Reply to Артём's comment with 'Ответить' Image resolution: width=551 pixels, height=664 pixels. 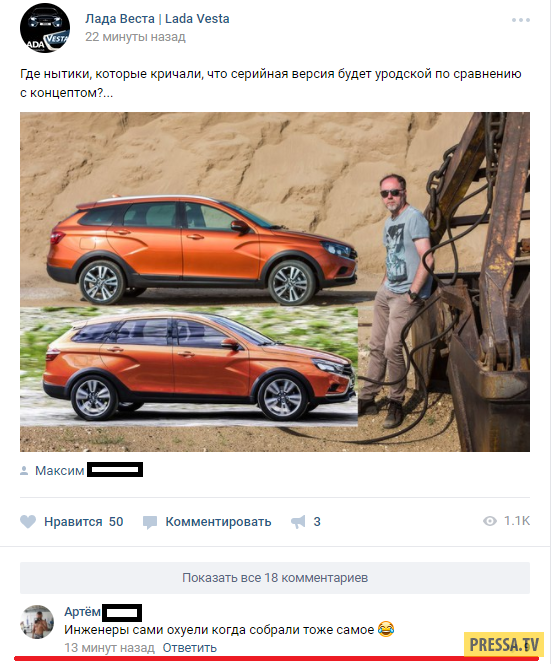(x=190, y=647)
